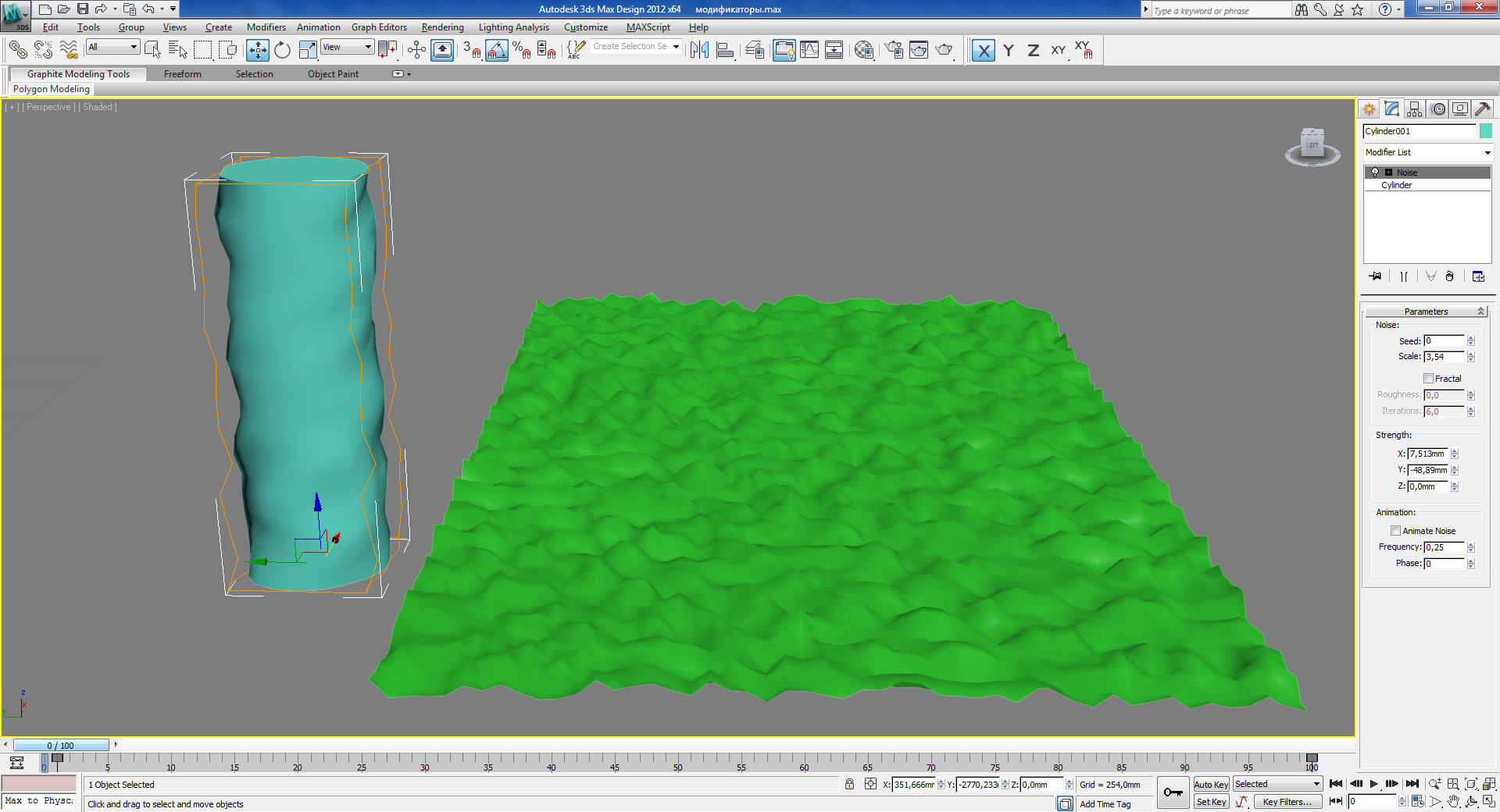The height and width of the screenshot is (812, 1500).
Task: Open Select by Name list icon
Action: 177,50
